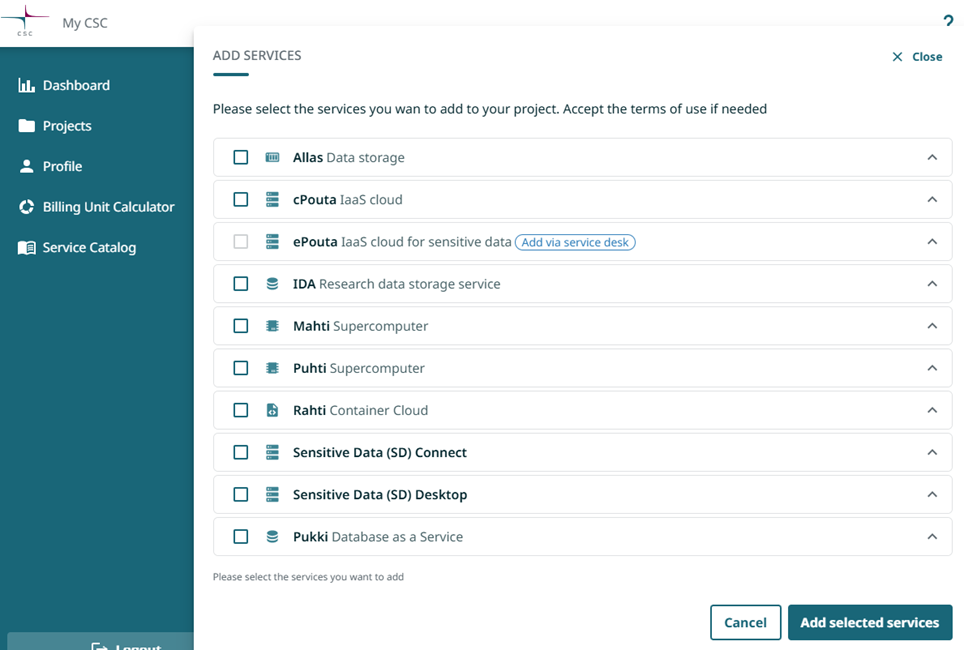
Task: Expand IDA Research data storage details
Action: tap(932, 283)
